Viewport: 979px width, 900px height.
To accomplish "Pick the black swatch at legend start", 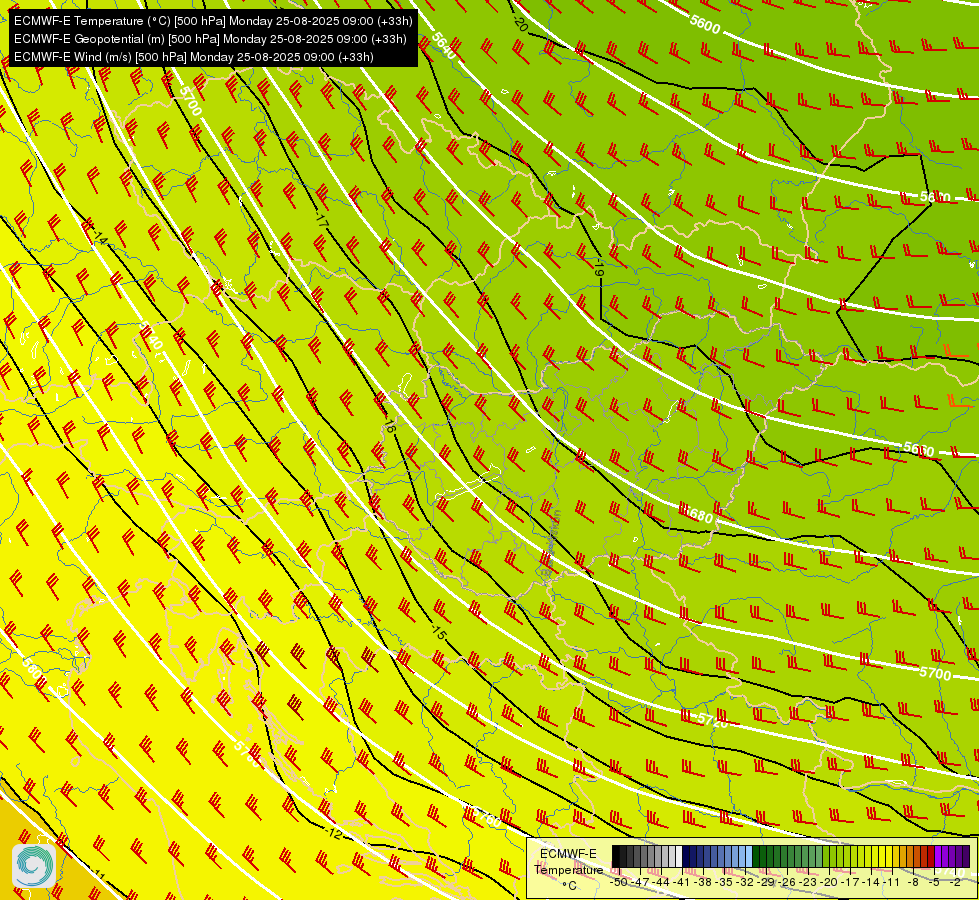I will click(x=616, y=856).
